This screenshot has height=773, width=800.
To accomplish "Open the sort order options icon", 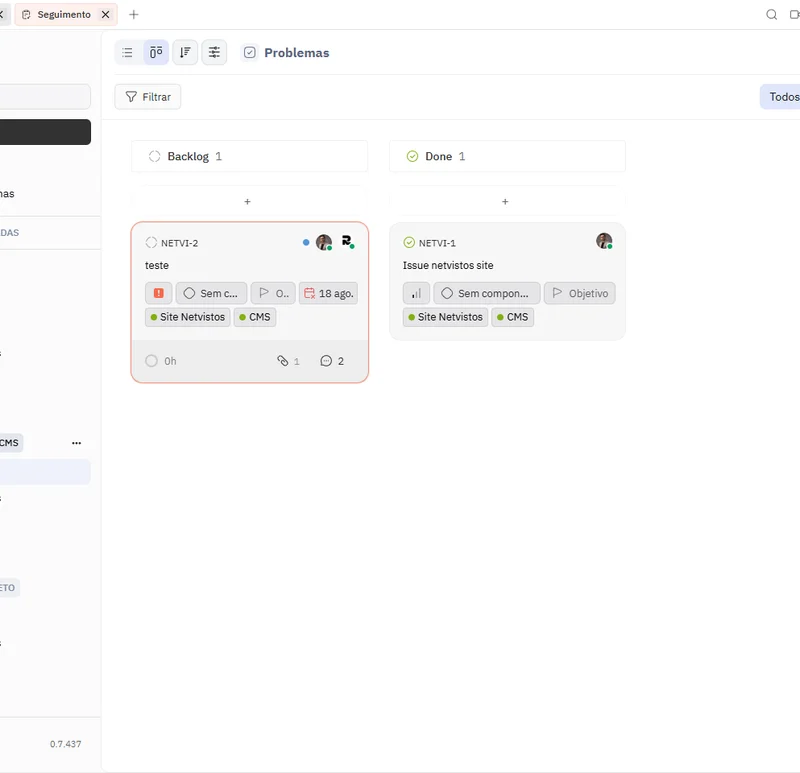I will pyautogui.click(x=185, y=53).
